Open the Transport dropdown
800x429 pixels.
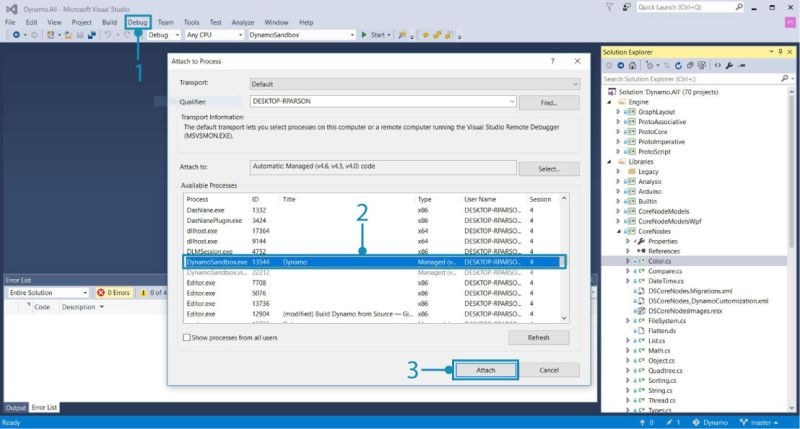[575, 84]
